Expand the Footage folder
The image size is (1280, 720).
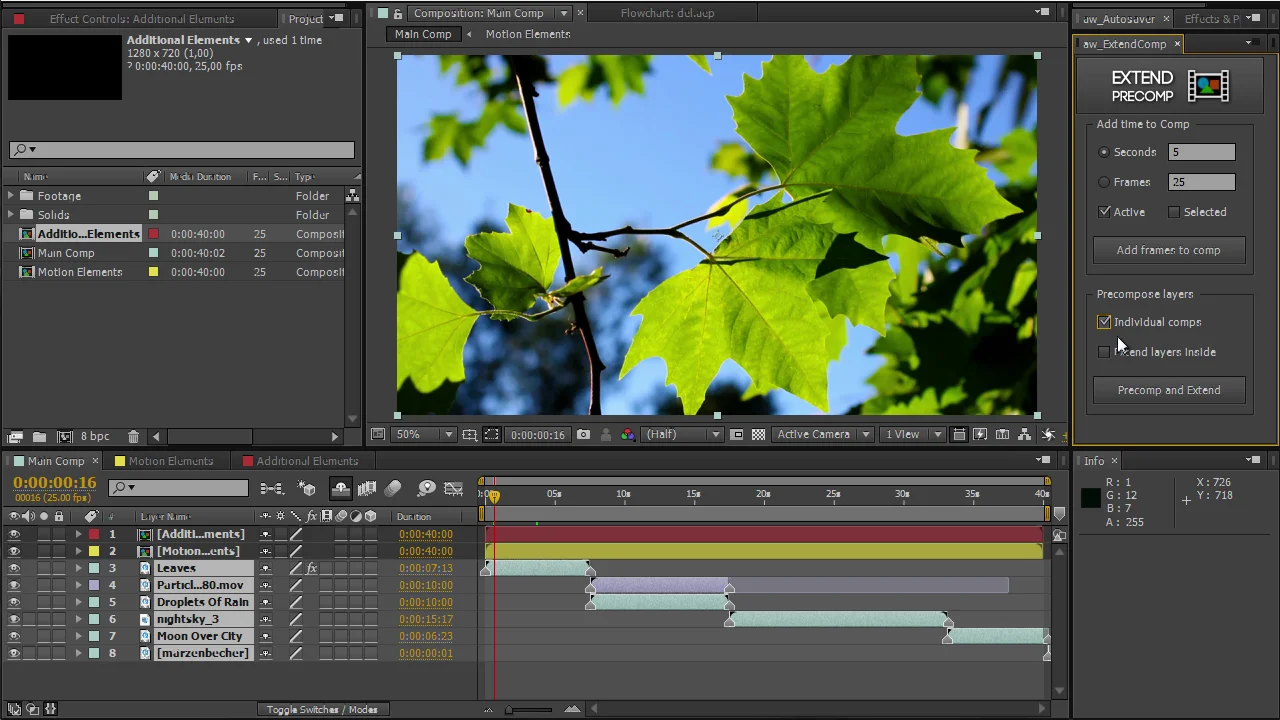(x=11, y=196)
